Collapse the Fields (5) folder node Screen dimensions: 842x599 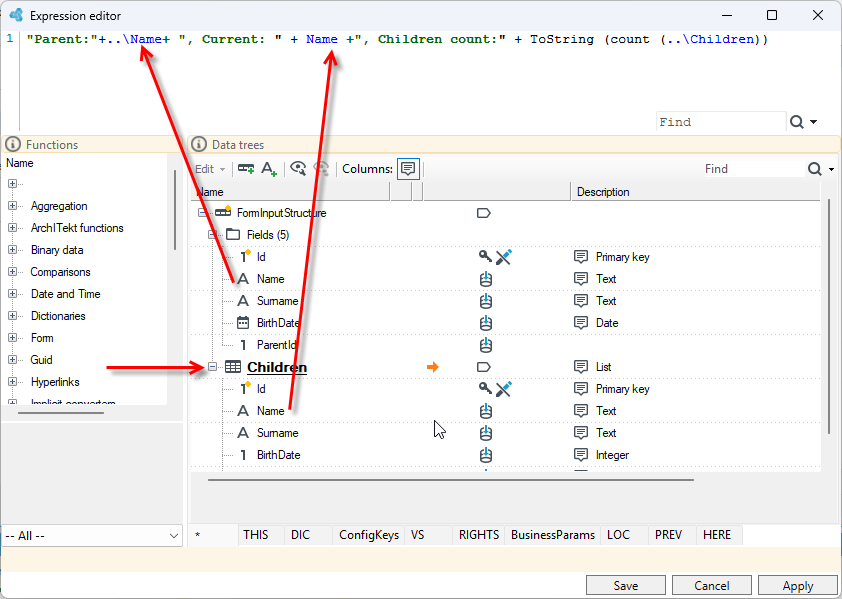[213, 235]
